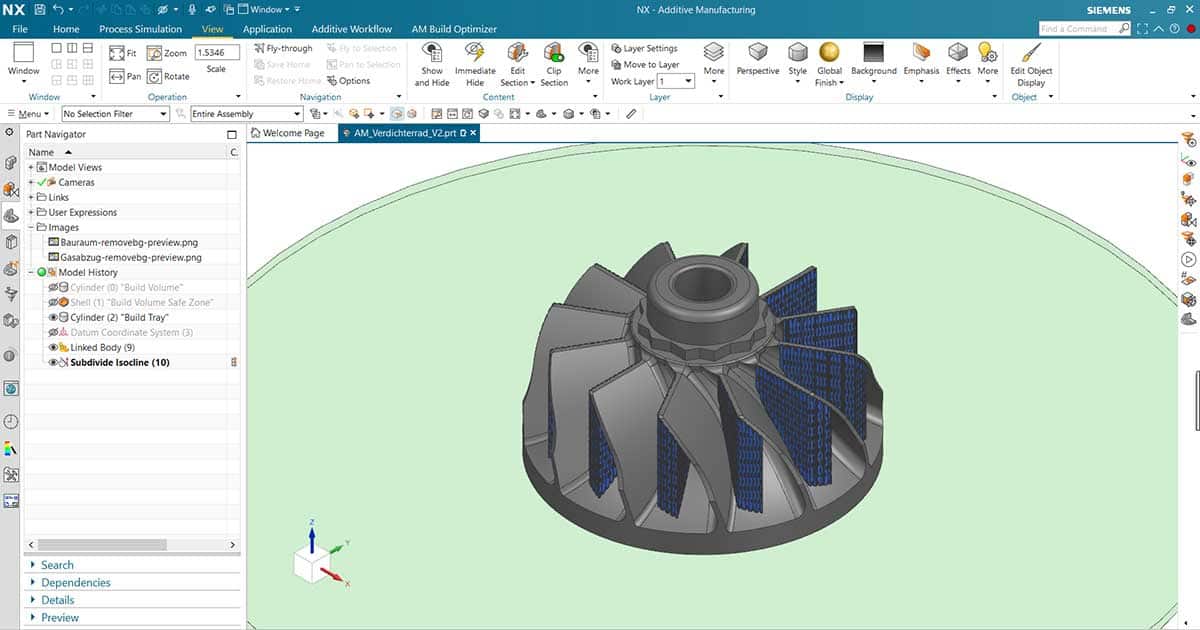Click the microphone icon in the quick access toolbar
1200x630 pixels.
pos(191,9)
